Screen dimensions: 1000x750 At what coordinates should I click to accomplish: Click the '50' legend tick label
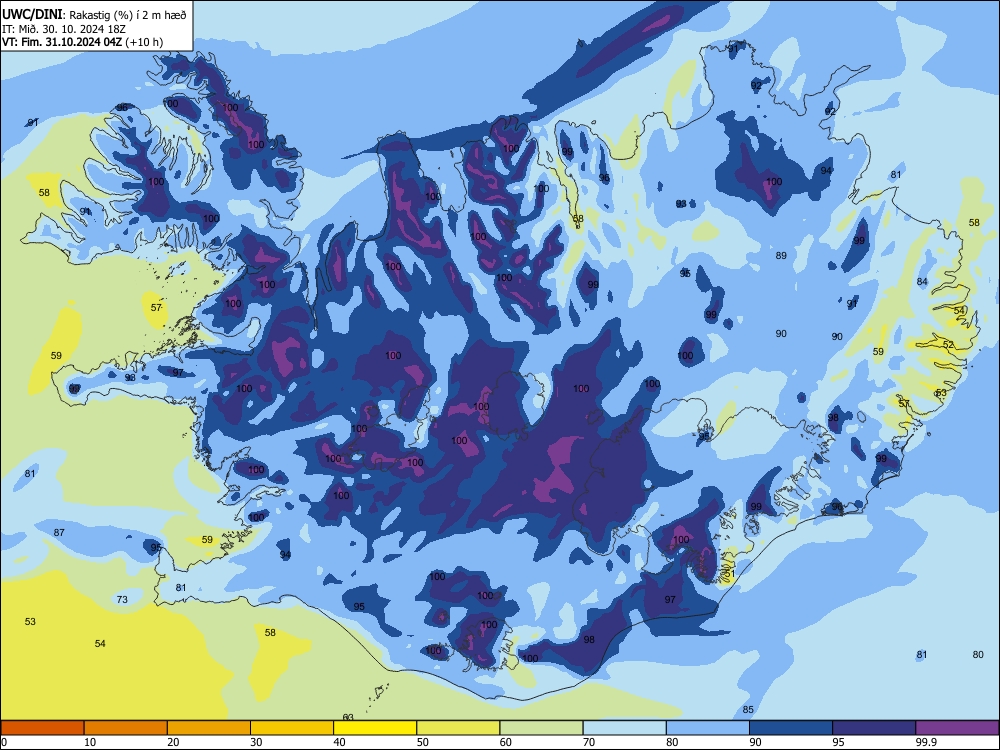[x=422, y=742]
